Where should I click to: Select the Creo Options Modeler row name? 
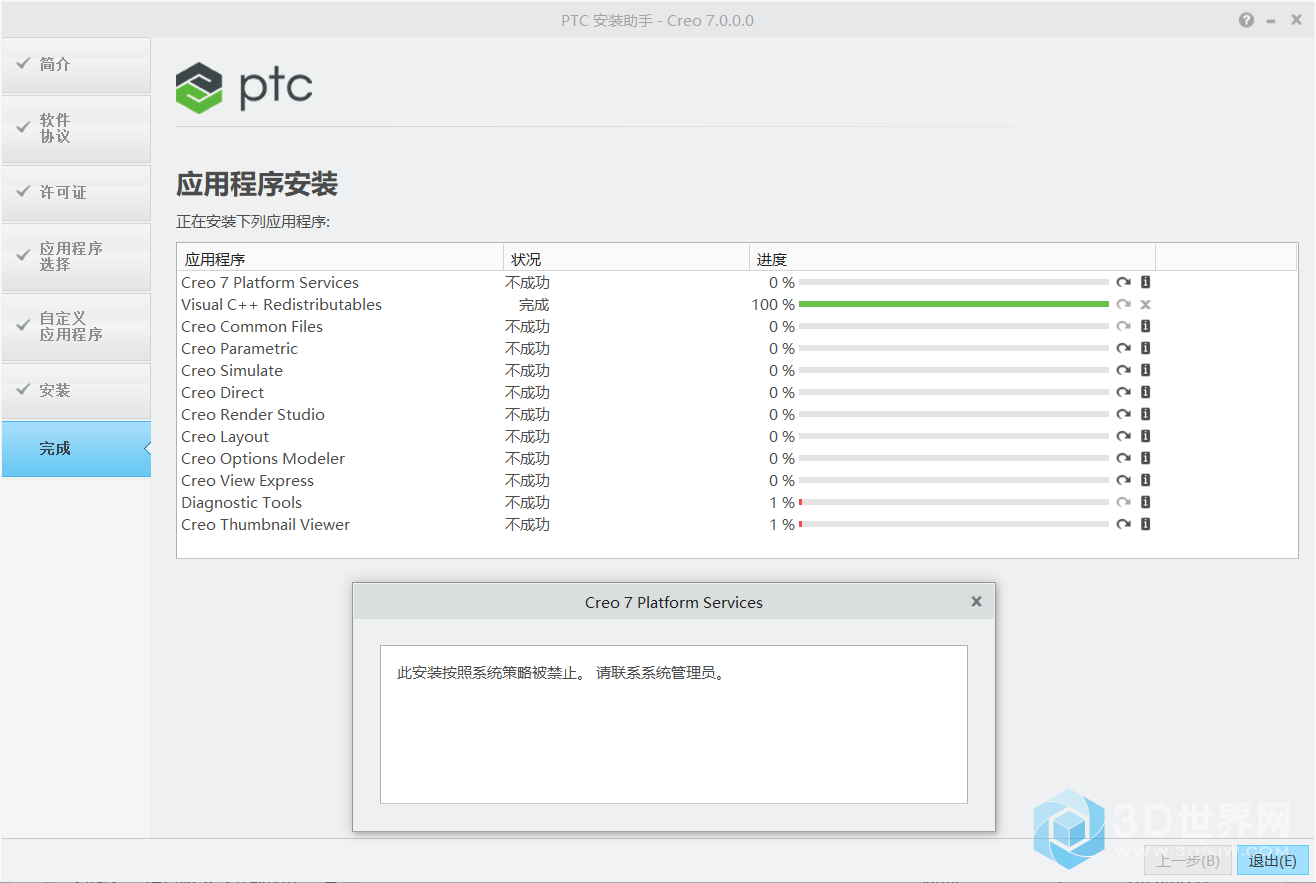[263, 459]
